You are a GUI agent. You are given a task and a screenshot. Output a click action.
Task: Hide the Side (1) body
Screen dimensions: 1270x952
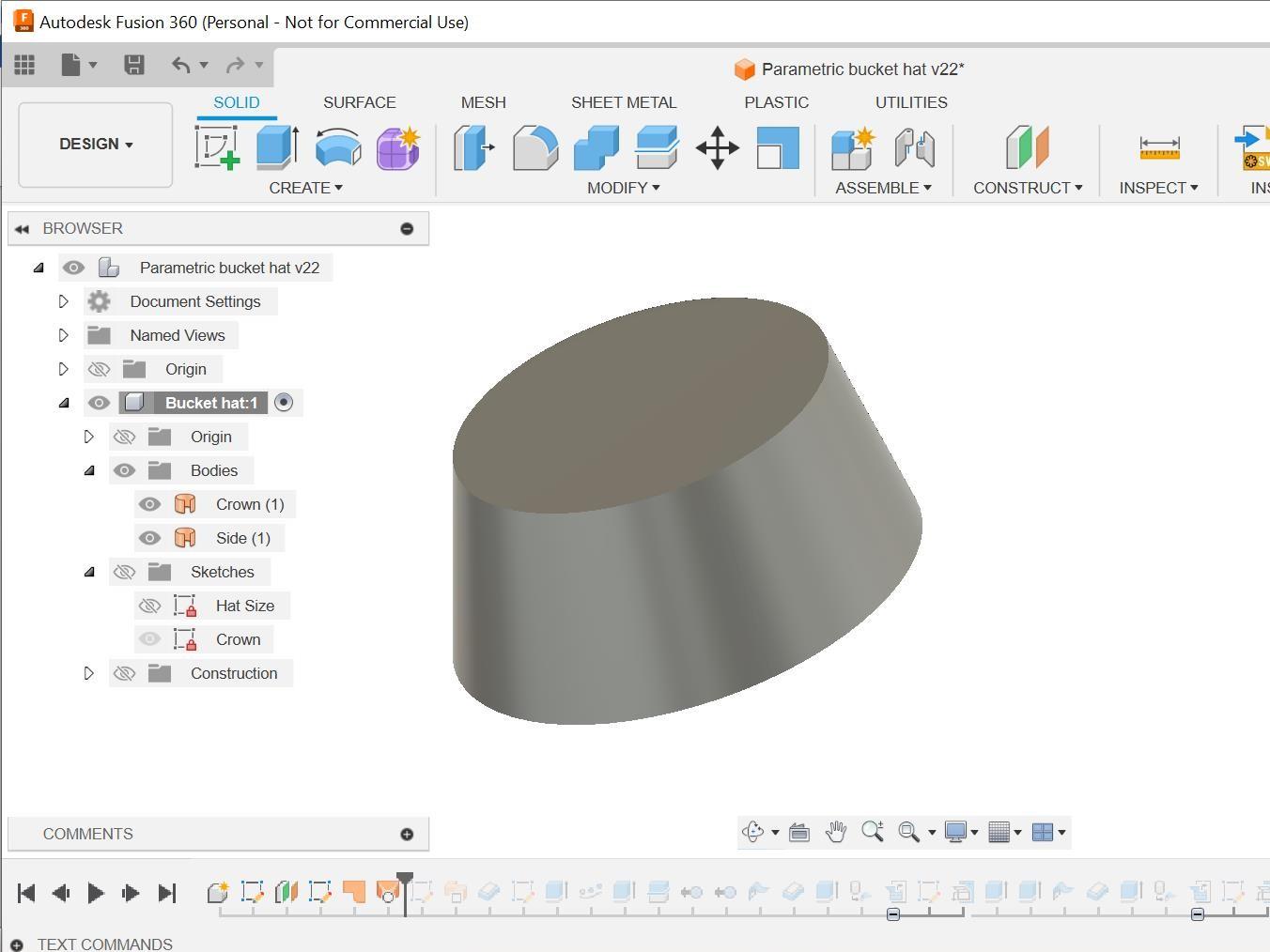(x=149, y=538)
